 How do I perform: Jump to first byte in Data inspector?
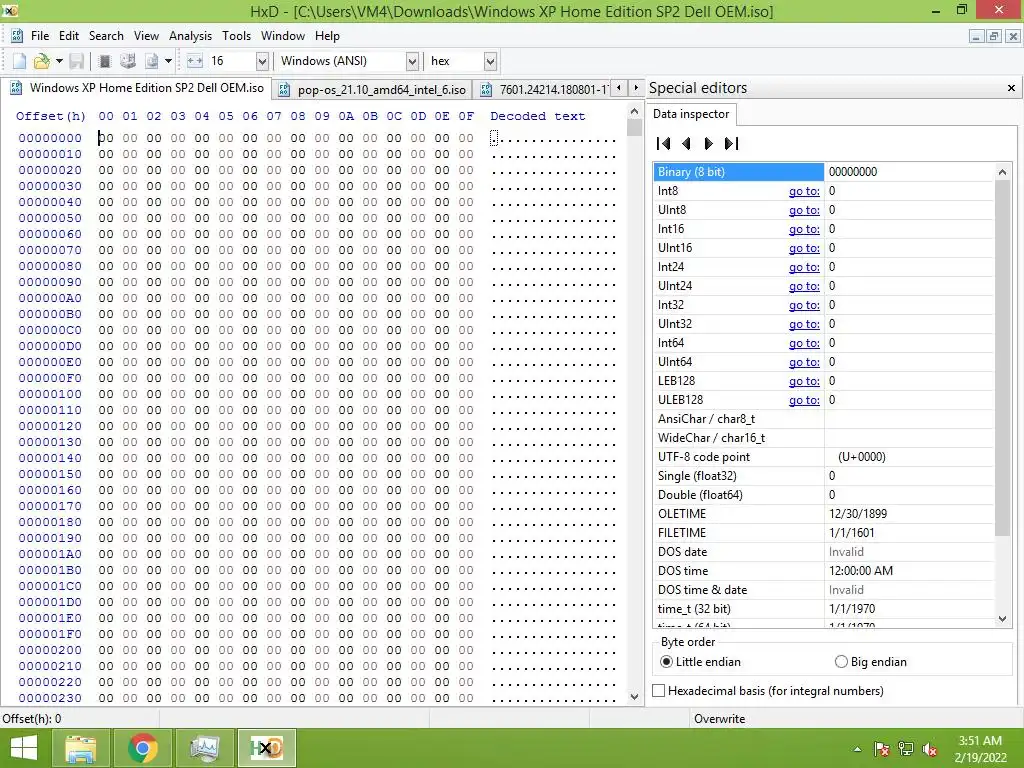click(x=664, y=144)
